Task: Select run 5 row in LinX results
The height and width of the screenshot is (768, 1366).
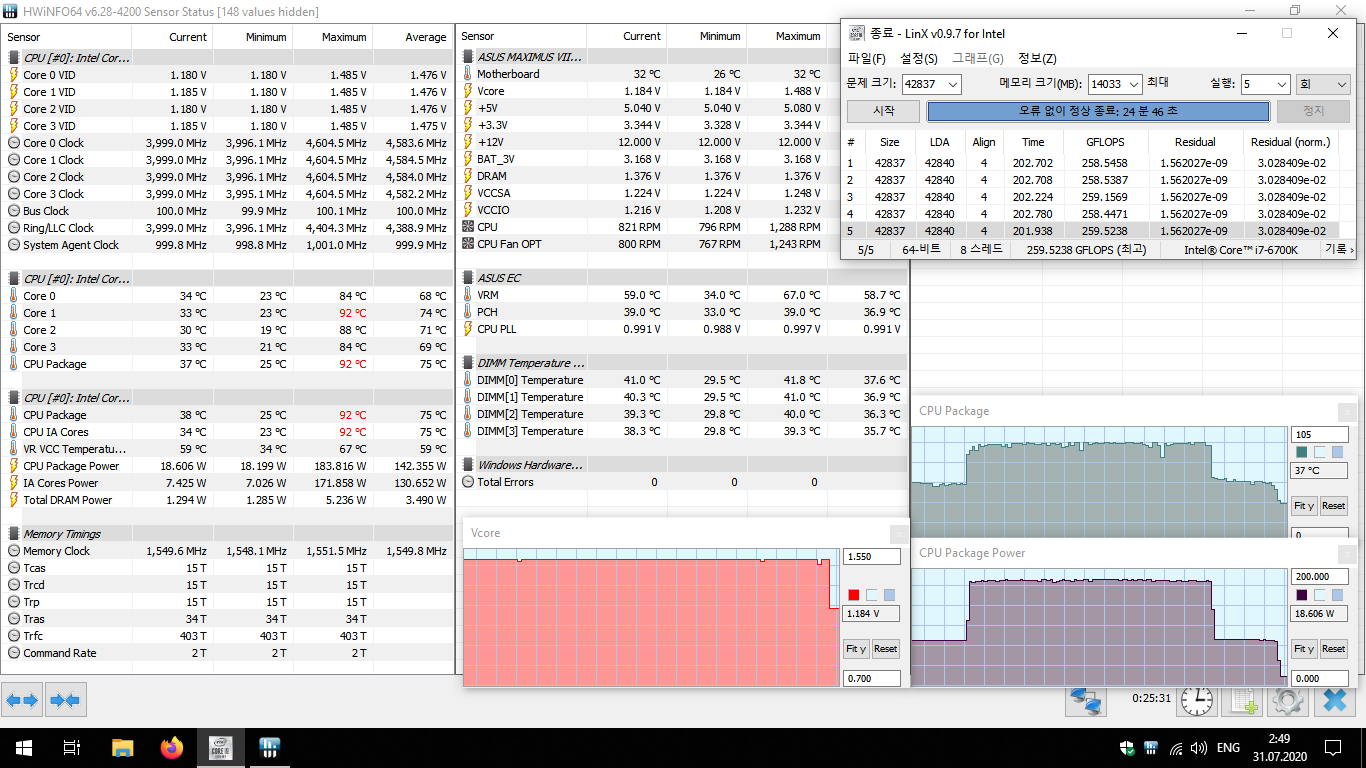Action: pyautogui.click(x=1092, y=231)
